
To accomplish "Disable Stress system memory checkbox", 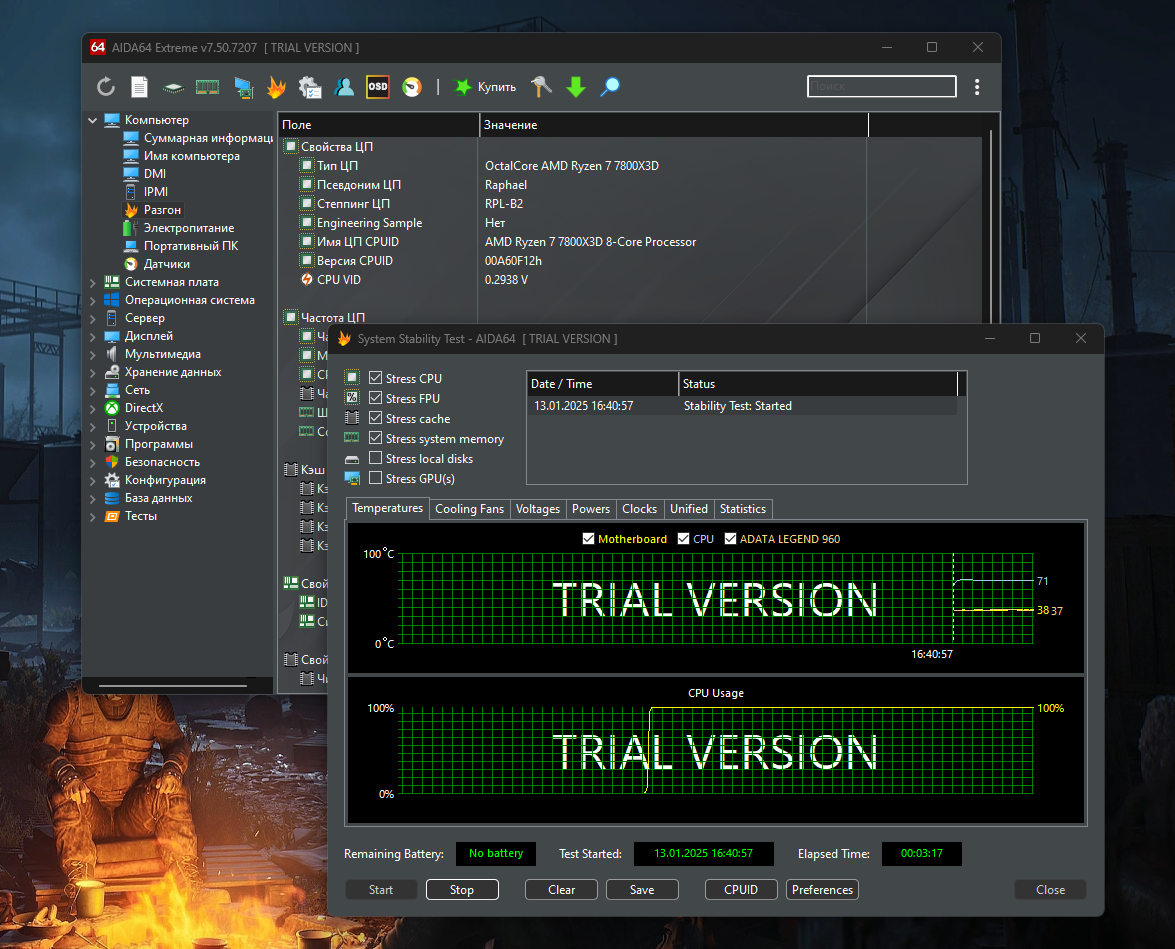I will 375,438.
